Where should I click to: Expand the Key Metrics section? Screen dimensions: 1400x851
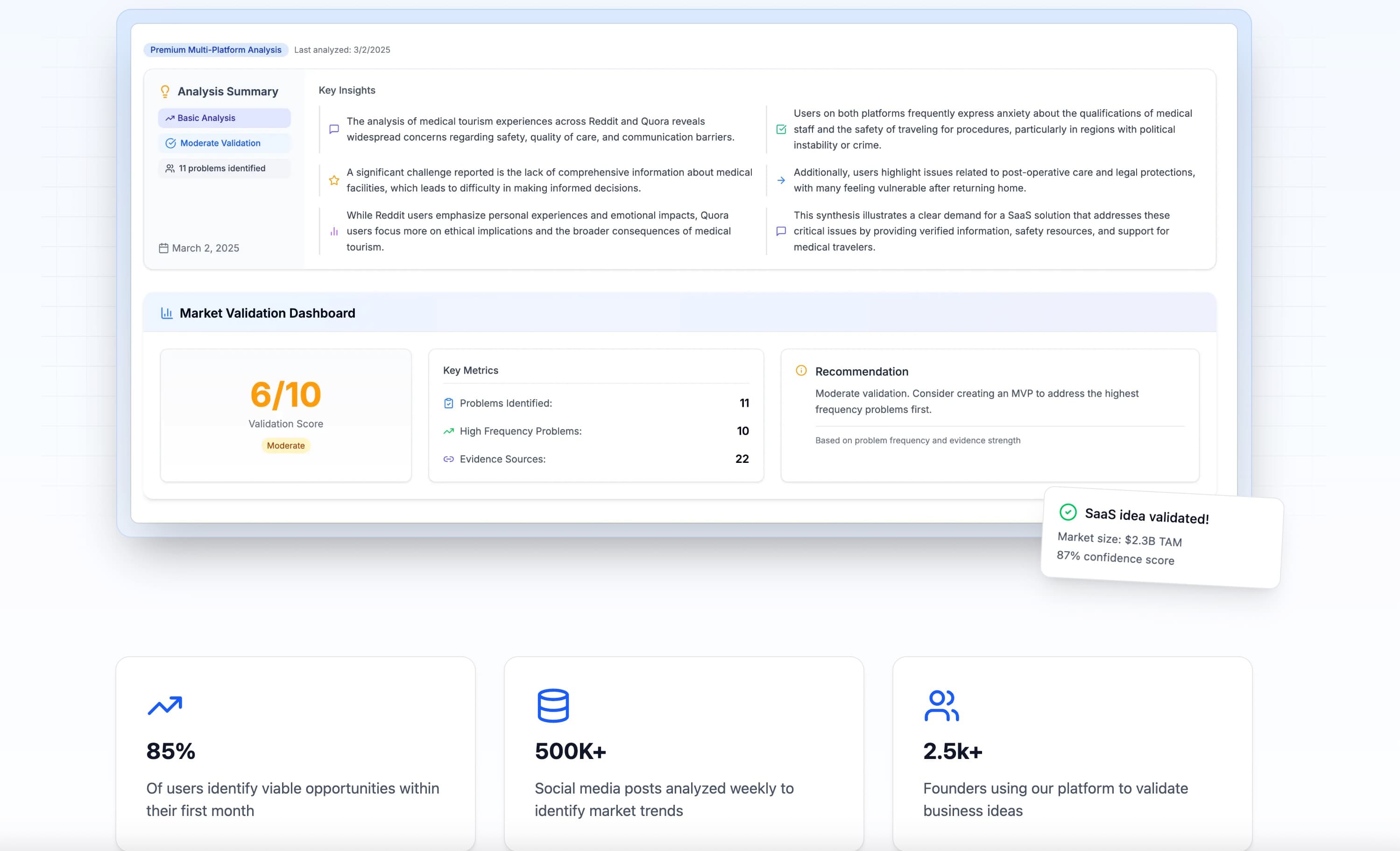click(x=470, y=369)
